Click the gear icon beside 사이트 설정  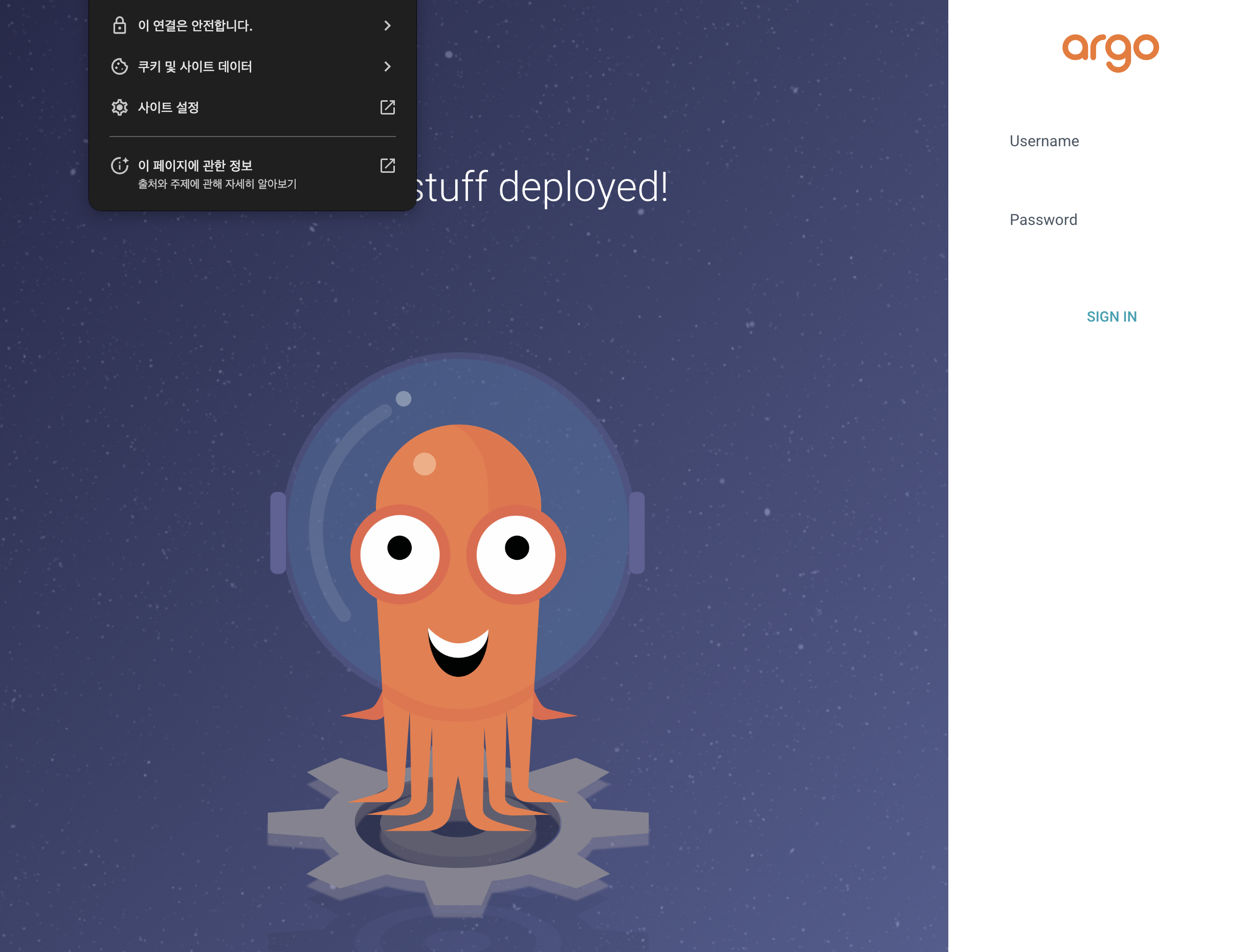click(x=119, y=107)
